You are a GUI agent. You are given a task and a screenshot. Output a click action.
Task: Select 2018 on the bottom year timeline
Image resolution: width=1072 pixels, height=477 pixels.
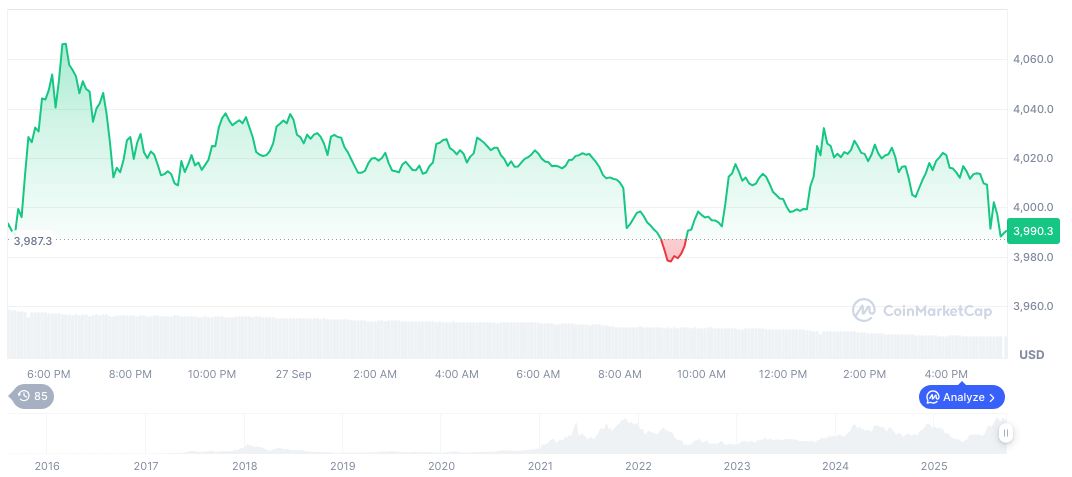tap(244, 466)
